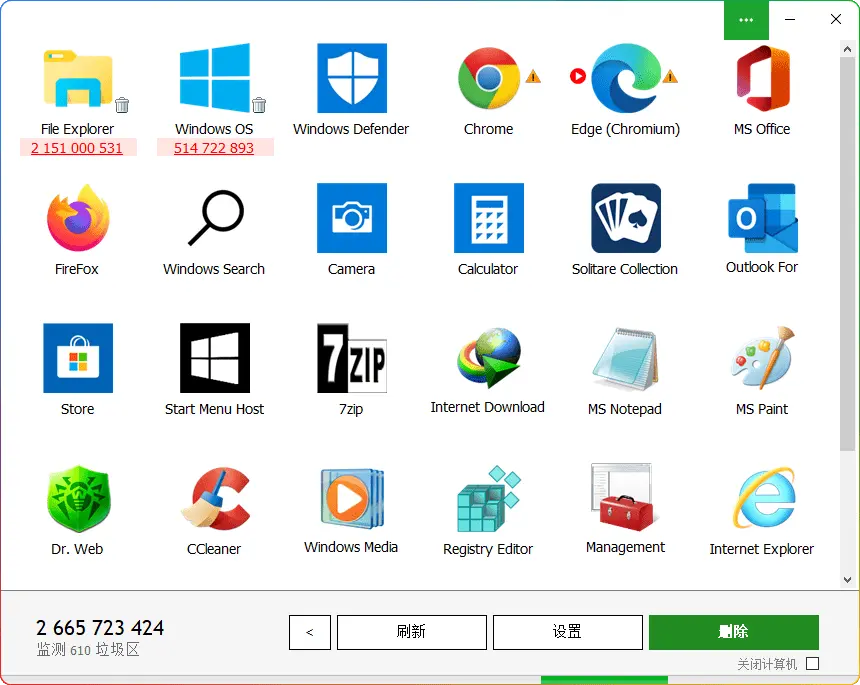Select the Dr. Web icon
This screenshot has width=860, height=685.
tap(77, 498)
